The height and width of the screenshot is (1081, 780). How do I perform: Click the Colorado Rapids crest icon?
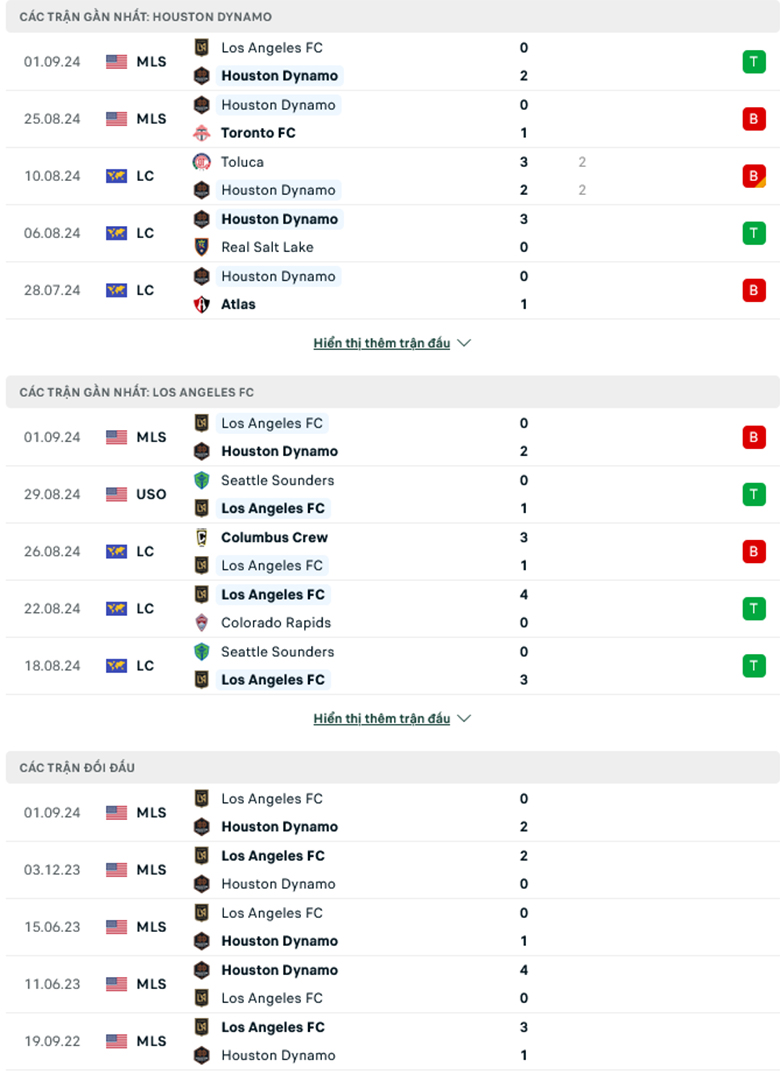[201, 622]
